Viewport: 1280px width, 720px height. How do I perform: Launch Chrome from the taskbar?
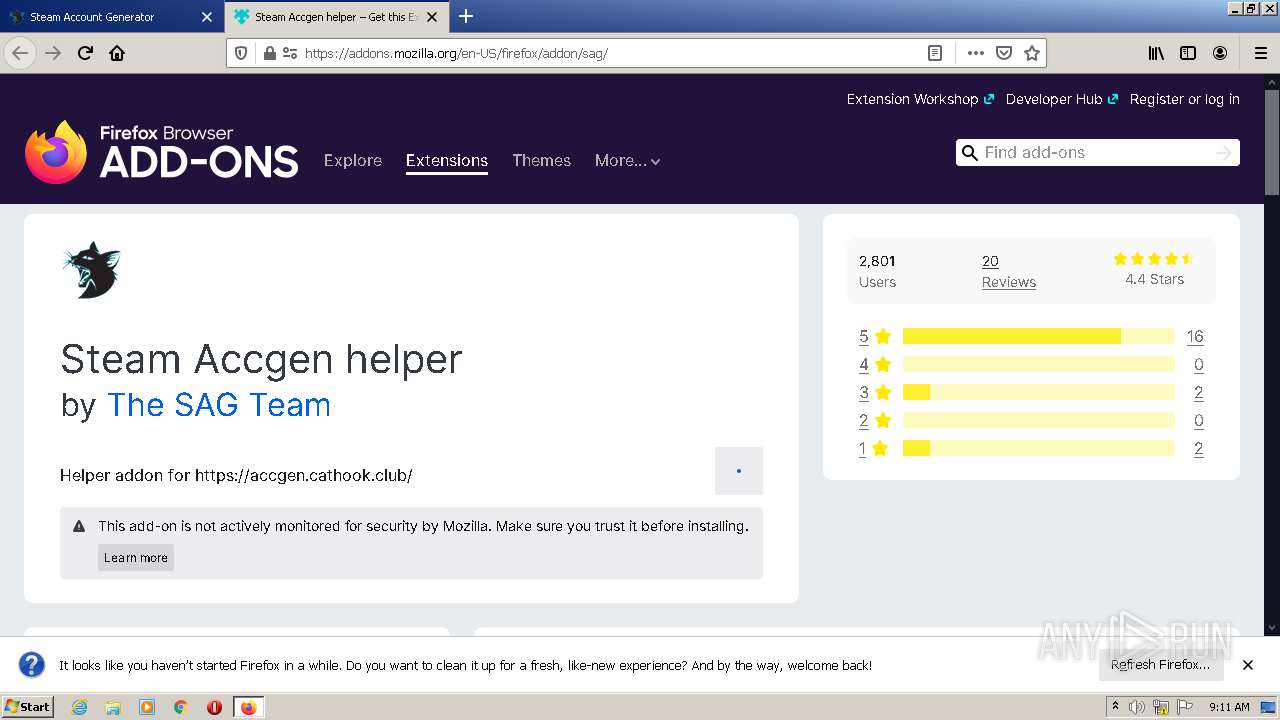181,707
